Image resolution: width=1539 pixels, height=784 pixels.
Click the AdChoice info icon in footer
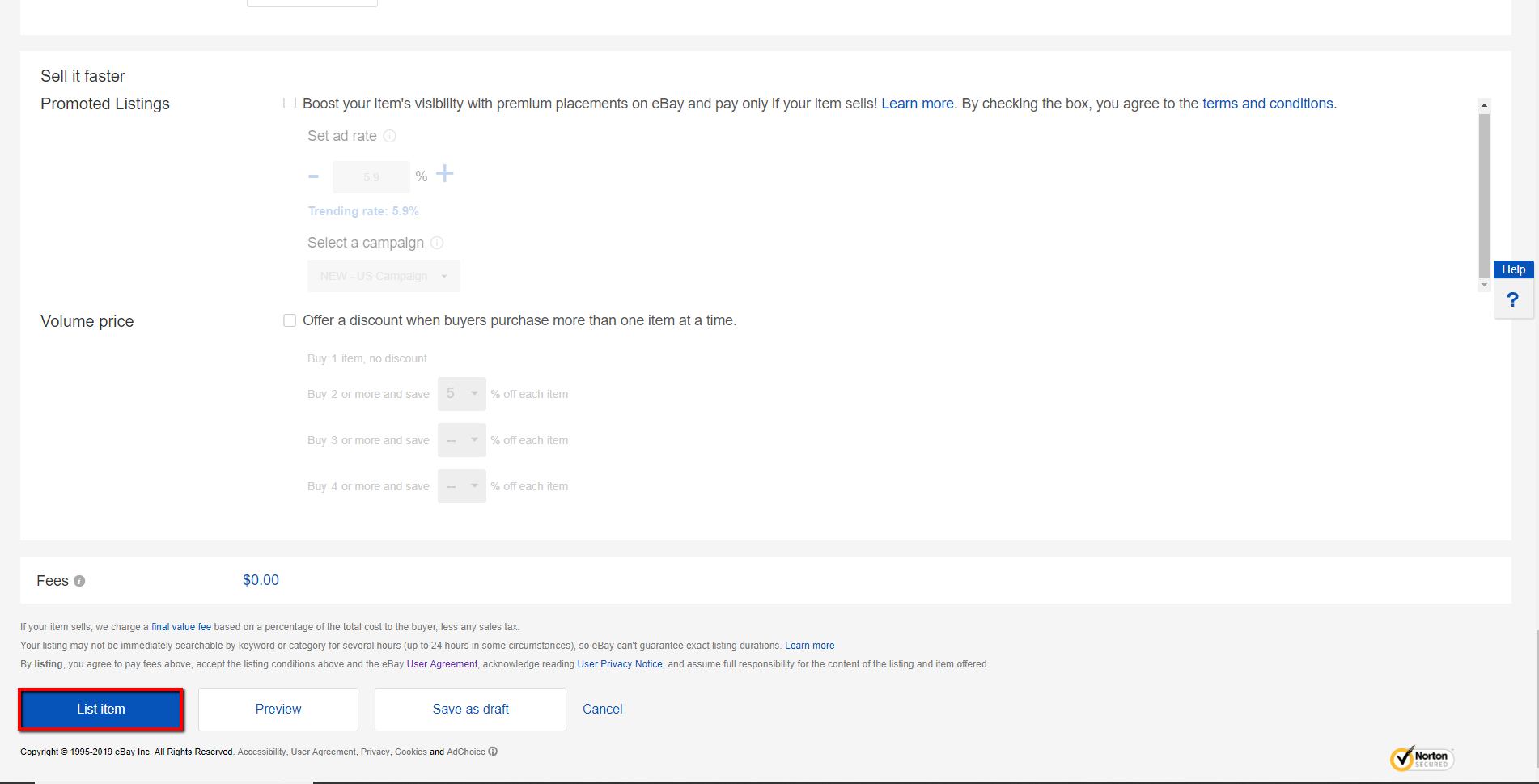click(x=493, y=752)
